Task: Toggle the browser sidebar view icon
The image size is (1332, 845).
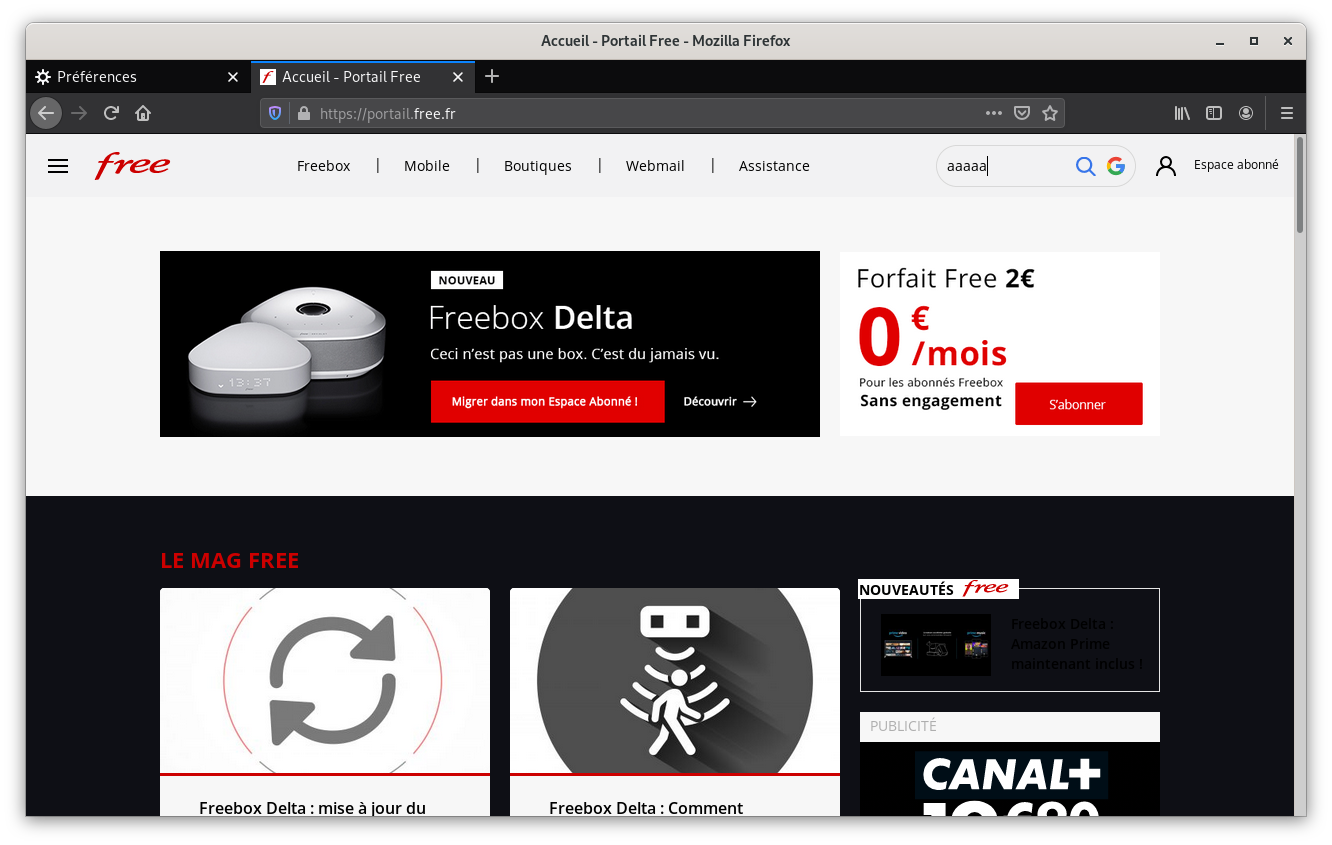Action: coord(1214,113)
